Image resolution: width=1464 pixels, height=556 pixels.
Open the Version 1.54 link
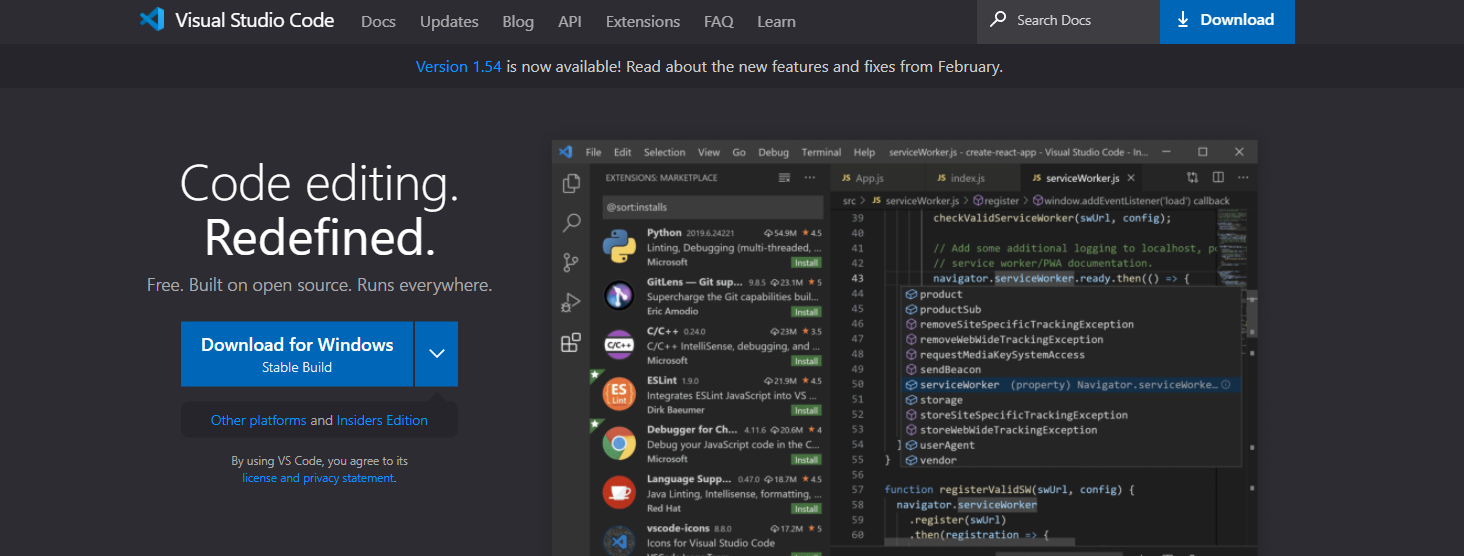coord(459,67)
